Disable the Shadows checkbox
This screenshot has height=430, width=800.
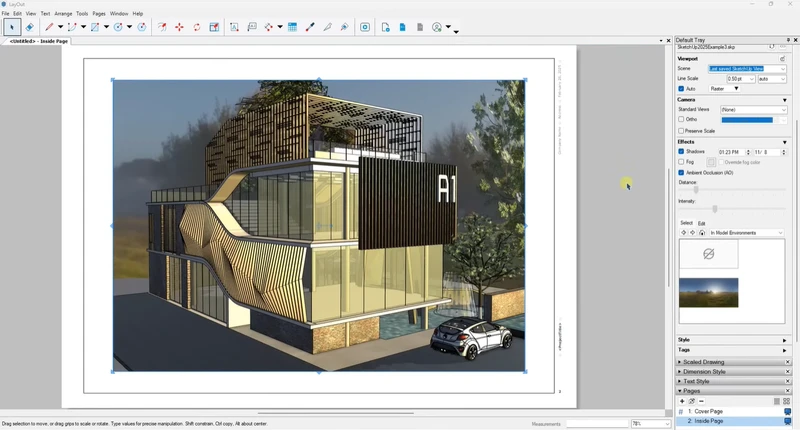682,151
